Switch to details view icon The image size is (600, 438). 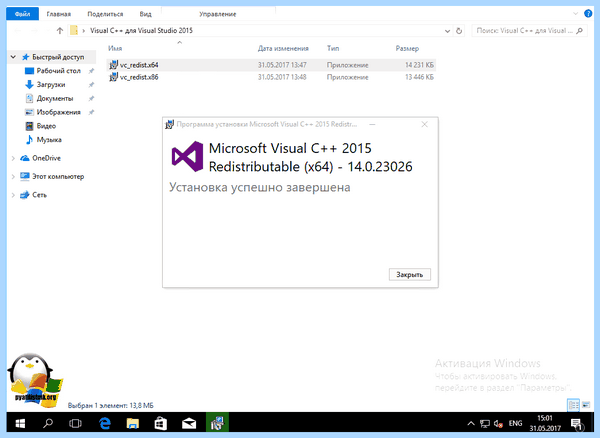point(574,405)
